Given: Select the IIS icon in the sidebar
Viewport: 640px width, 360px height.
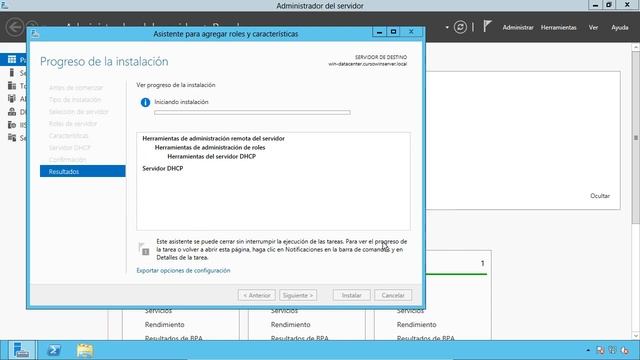Looking at the screenshot, I should coord(12,125).
